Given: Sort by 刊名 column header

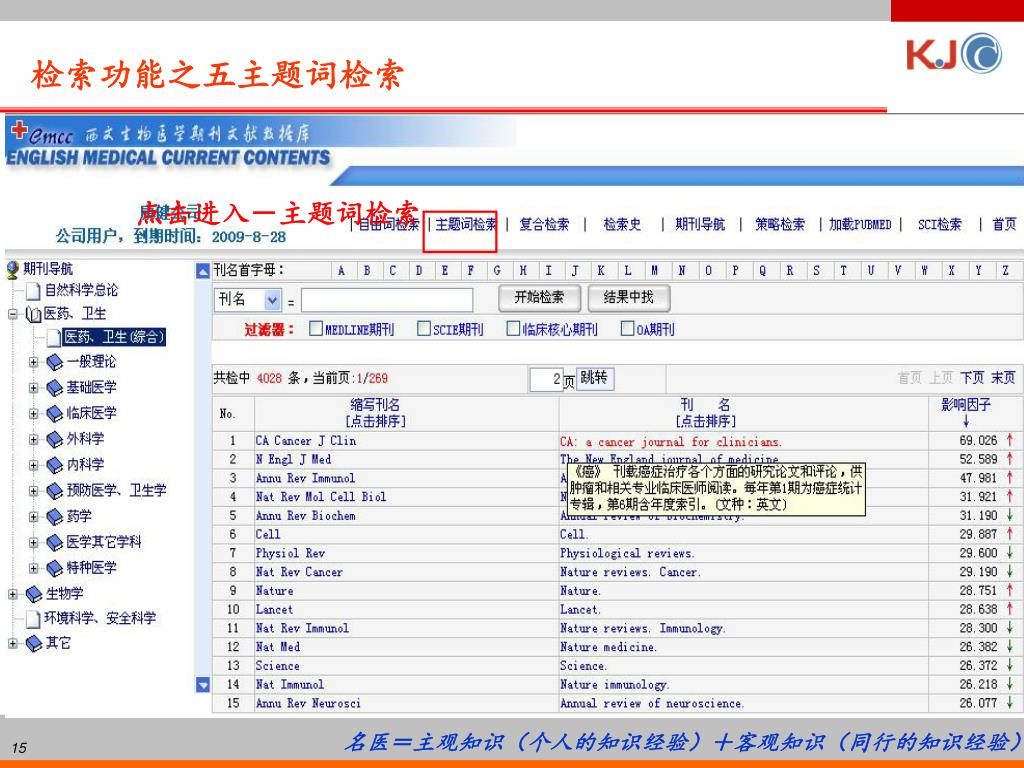Looking at the screenshot, I should (705, 413).
